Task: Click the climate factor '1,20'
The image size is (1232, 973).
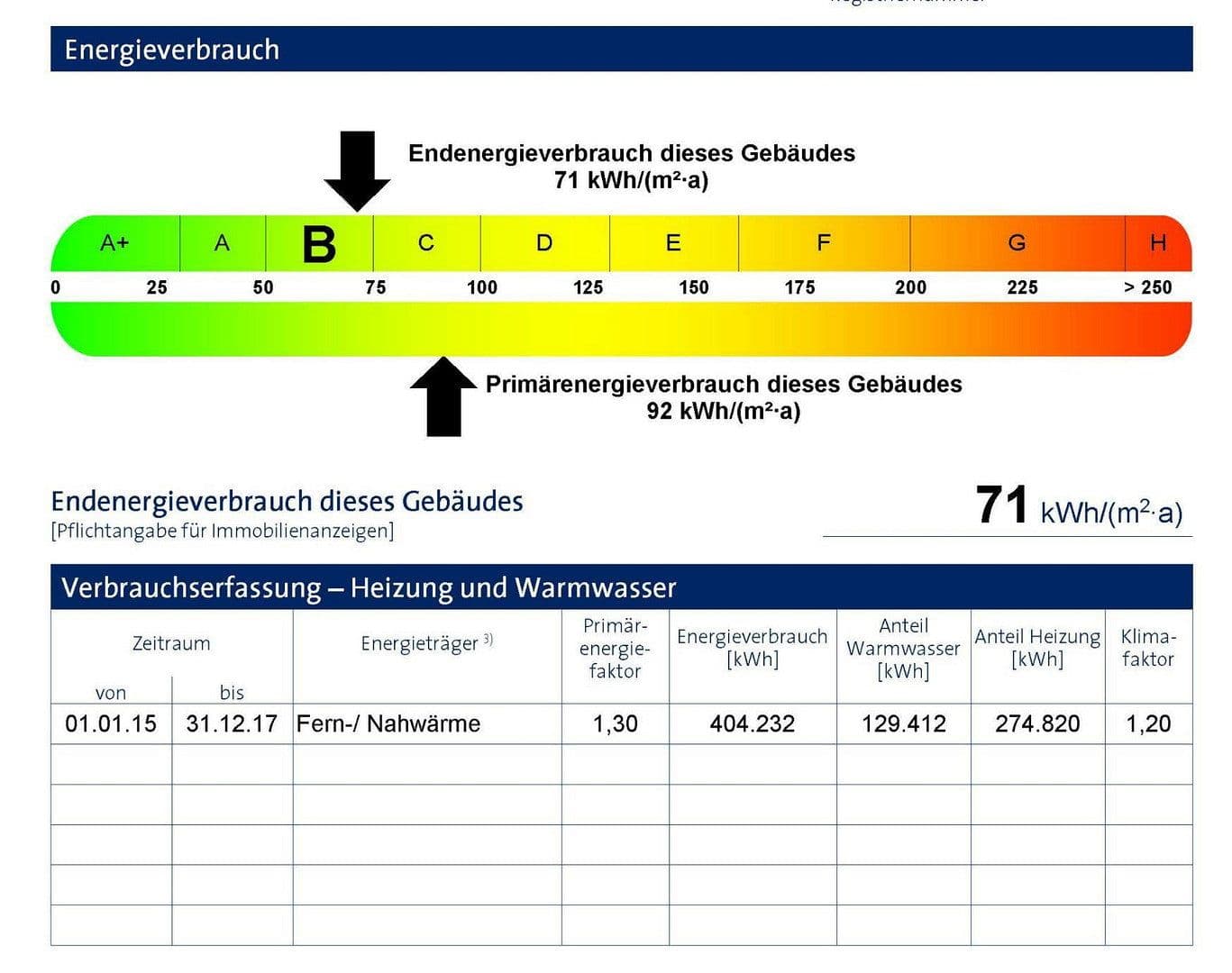Action: pyautogui.click(x=1149, y=723)
